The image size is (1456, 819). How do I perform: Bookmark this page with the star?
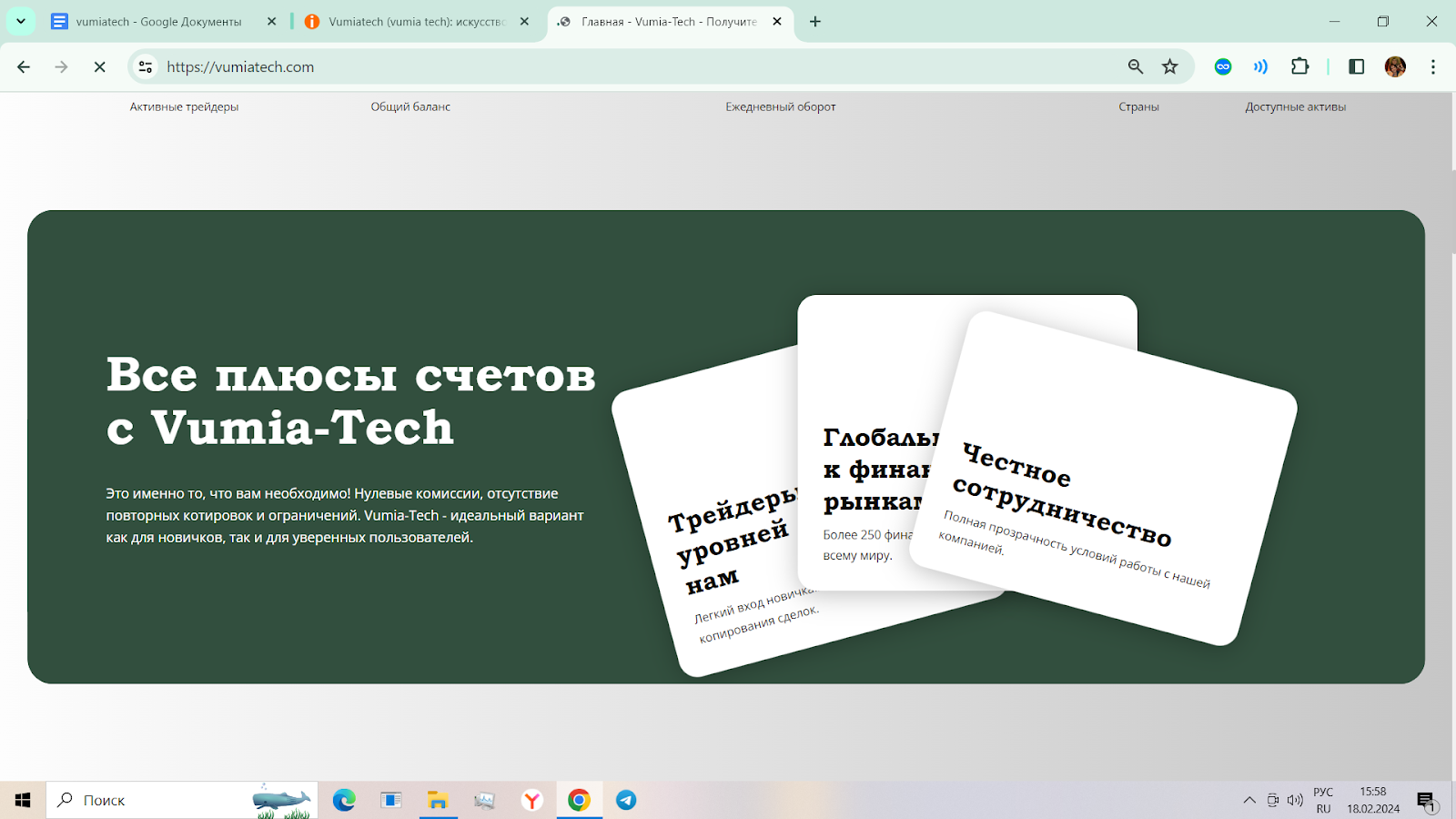(x=1170, y=66)
